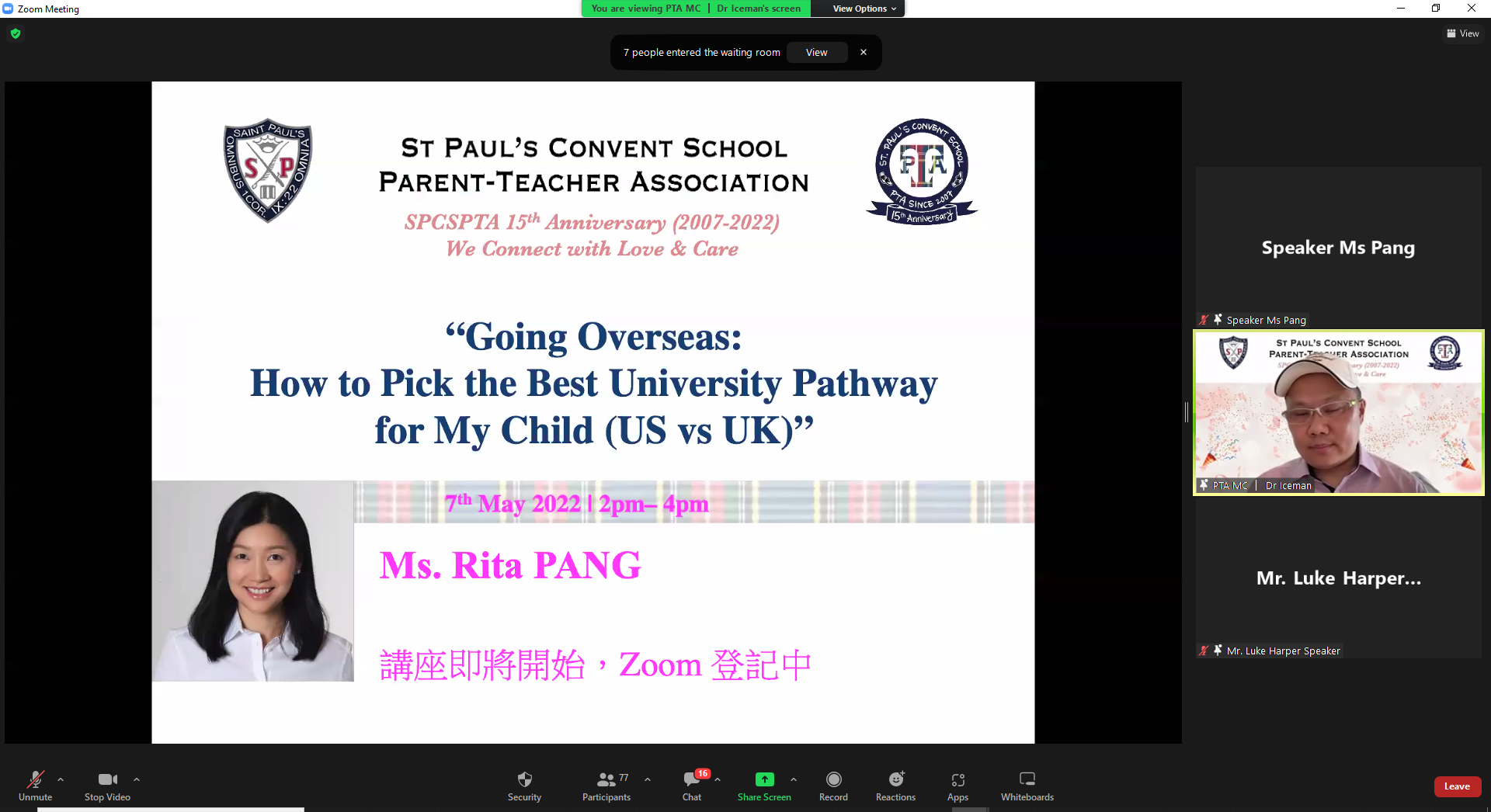
Task: Click the Zoom Meeting title bar icon
Action: pyautogui.click(x=8, y=9)
